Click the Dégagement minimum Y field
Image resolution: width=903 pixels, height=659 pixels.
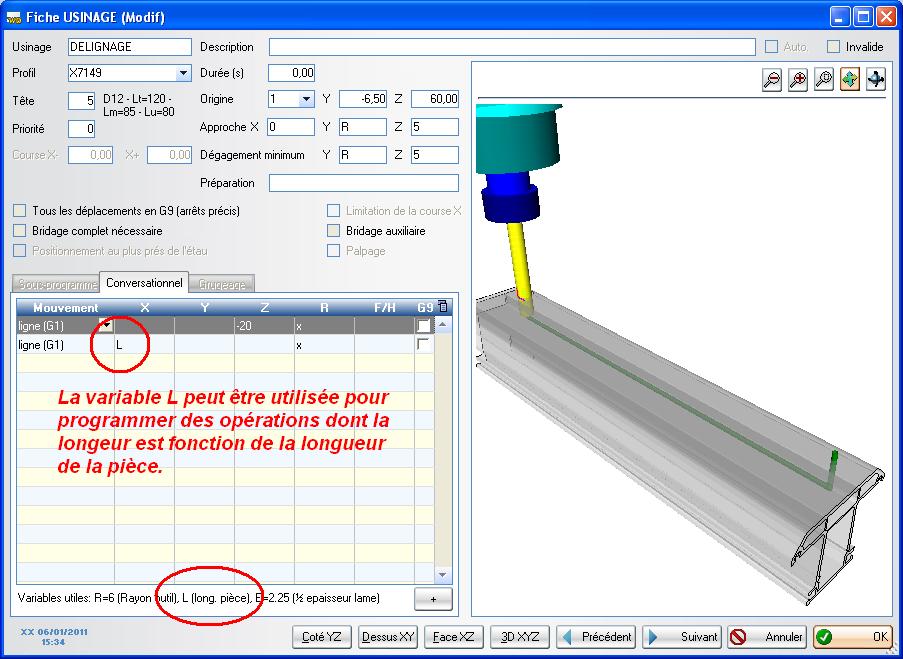pyautogui.click(x=363, y=155)
